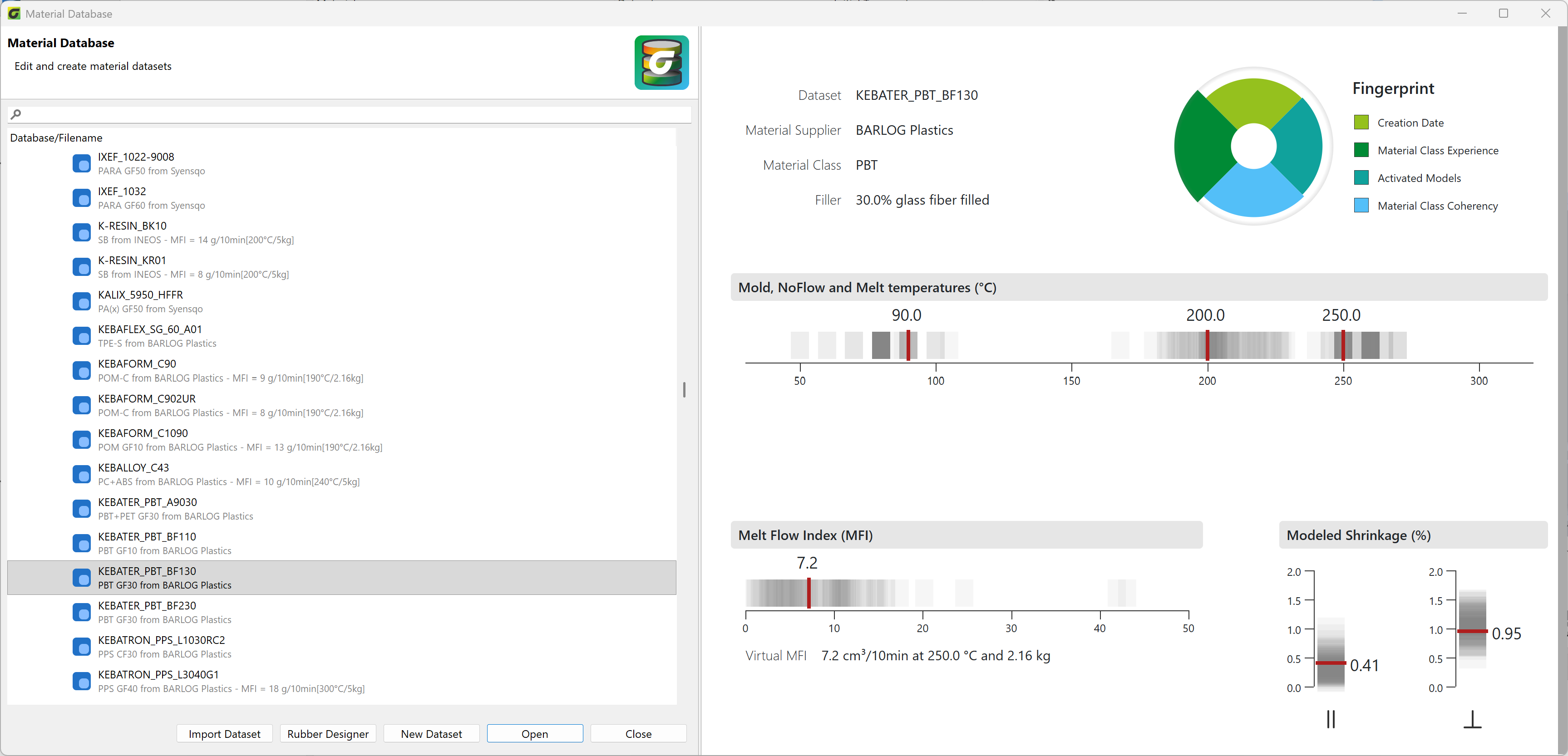Click the Modeled Shrinkage (%) header

pyautogui.click(x=1413, y=535)
